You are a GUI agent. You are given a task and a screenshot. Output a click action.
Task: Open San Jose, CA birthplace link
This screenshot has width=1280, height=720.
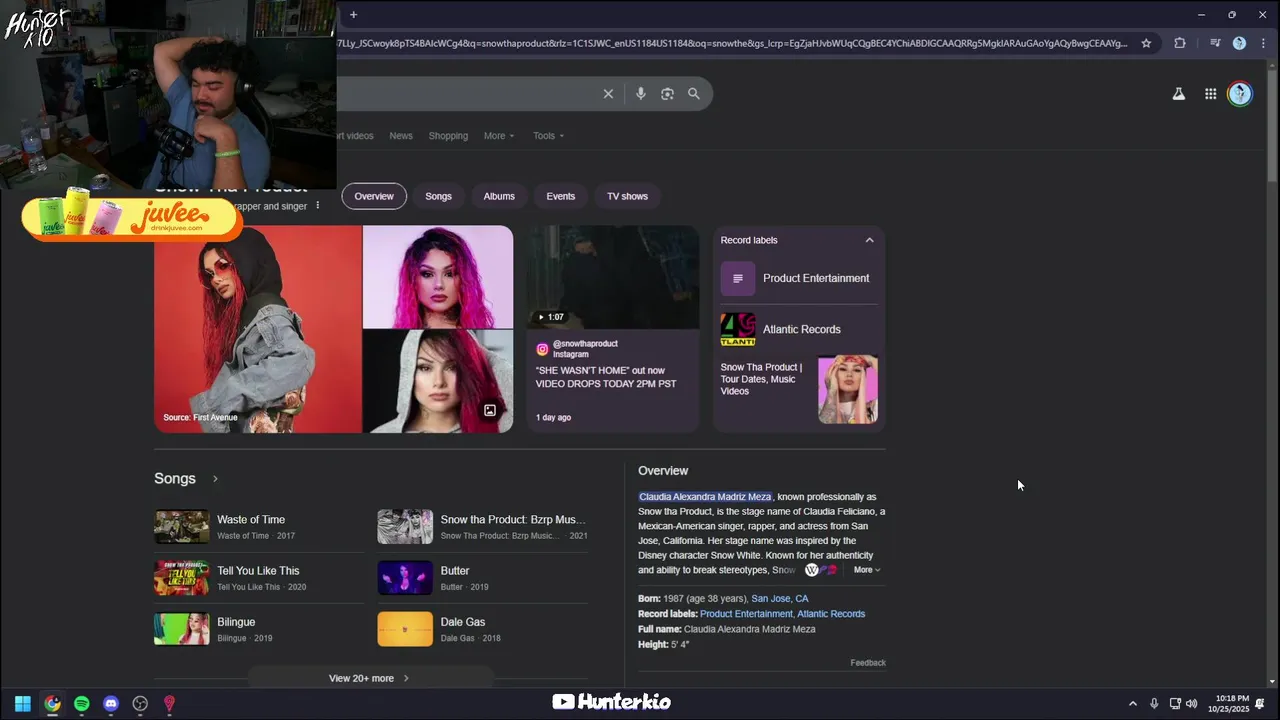(780, 599)
